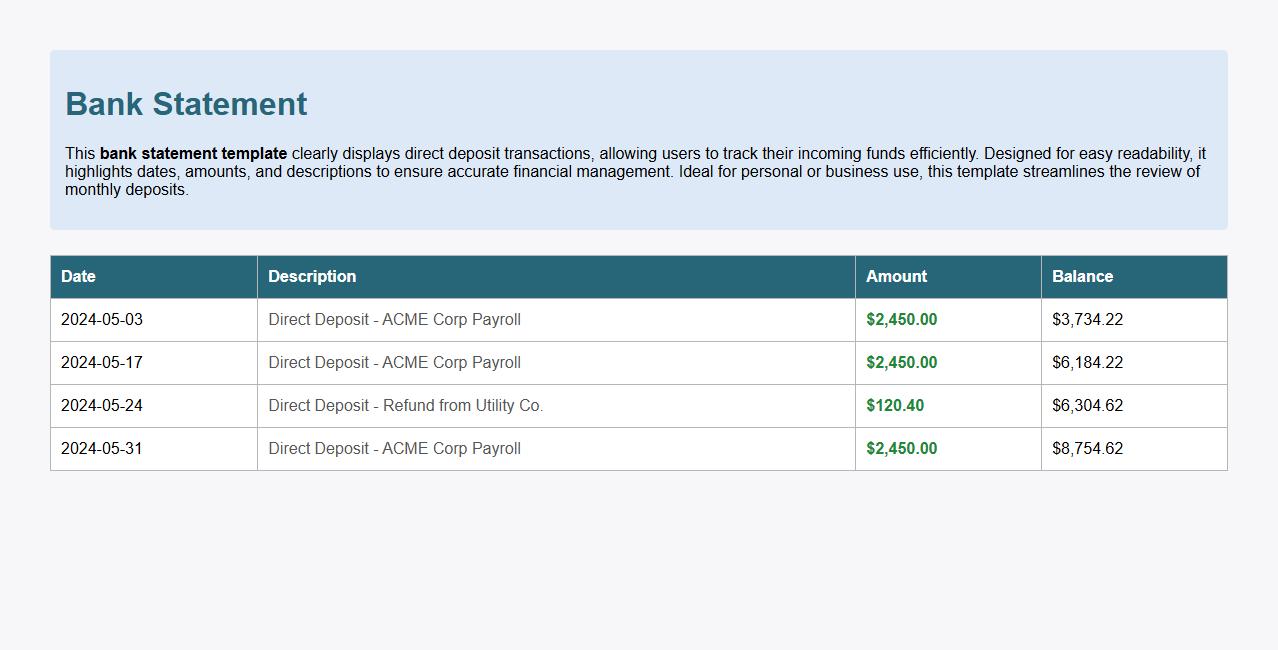Click the date 2024-05-17 cell
Screen dimensions: 1278x650
101,362
